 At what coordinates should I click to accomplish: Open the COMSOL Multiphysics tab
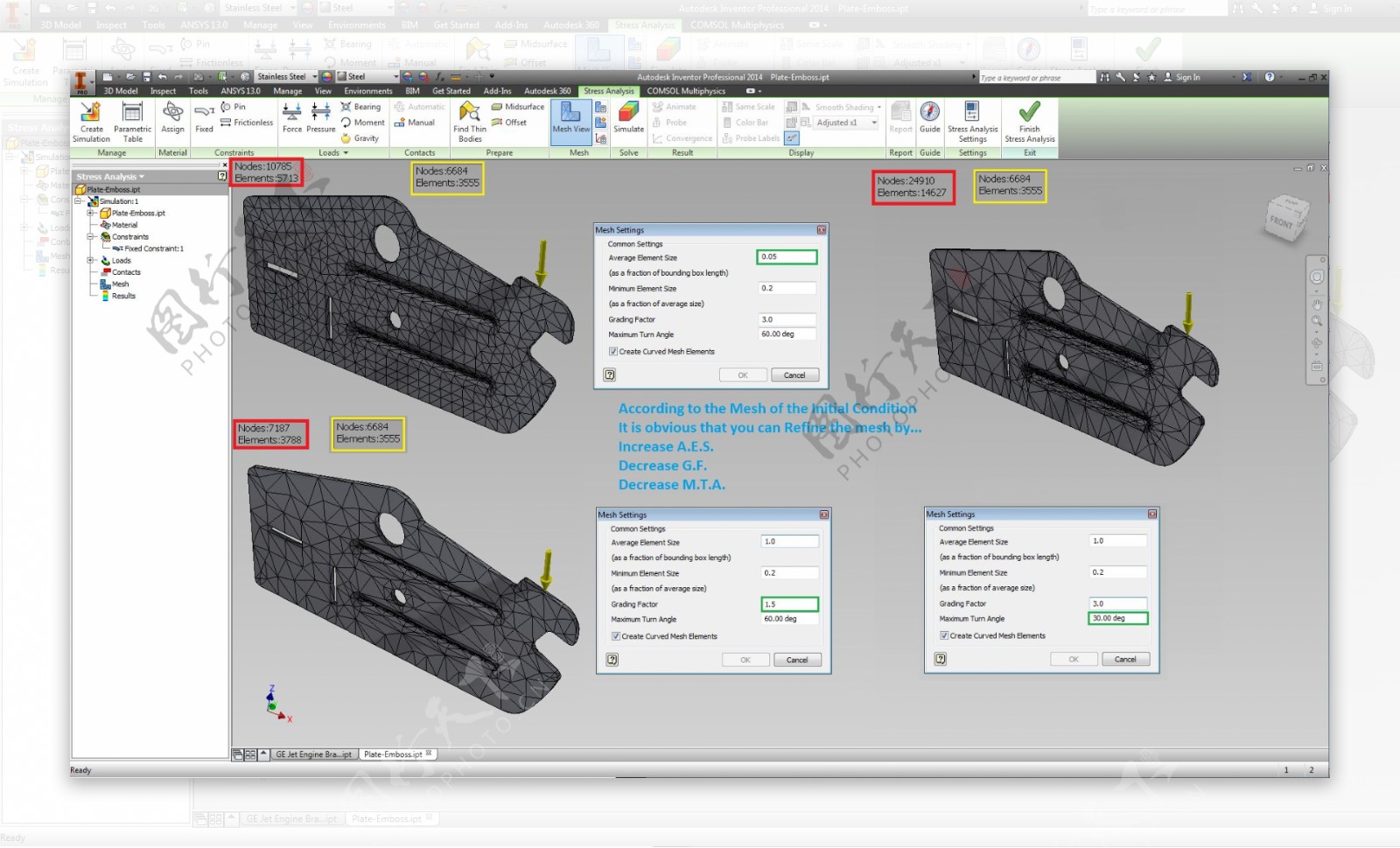[686, 91]
